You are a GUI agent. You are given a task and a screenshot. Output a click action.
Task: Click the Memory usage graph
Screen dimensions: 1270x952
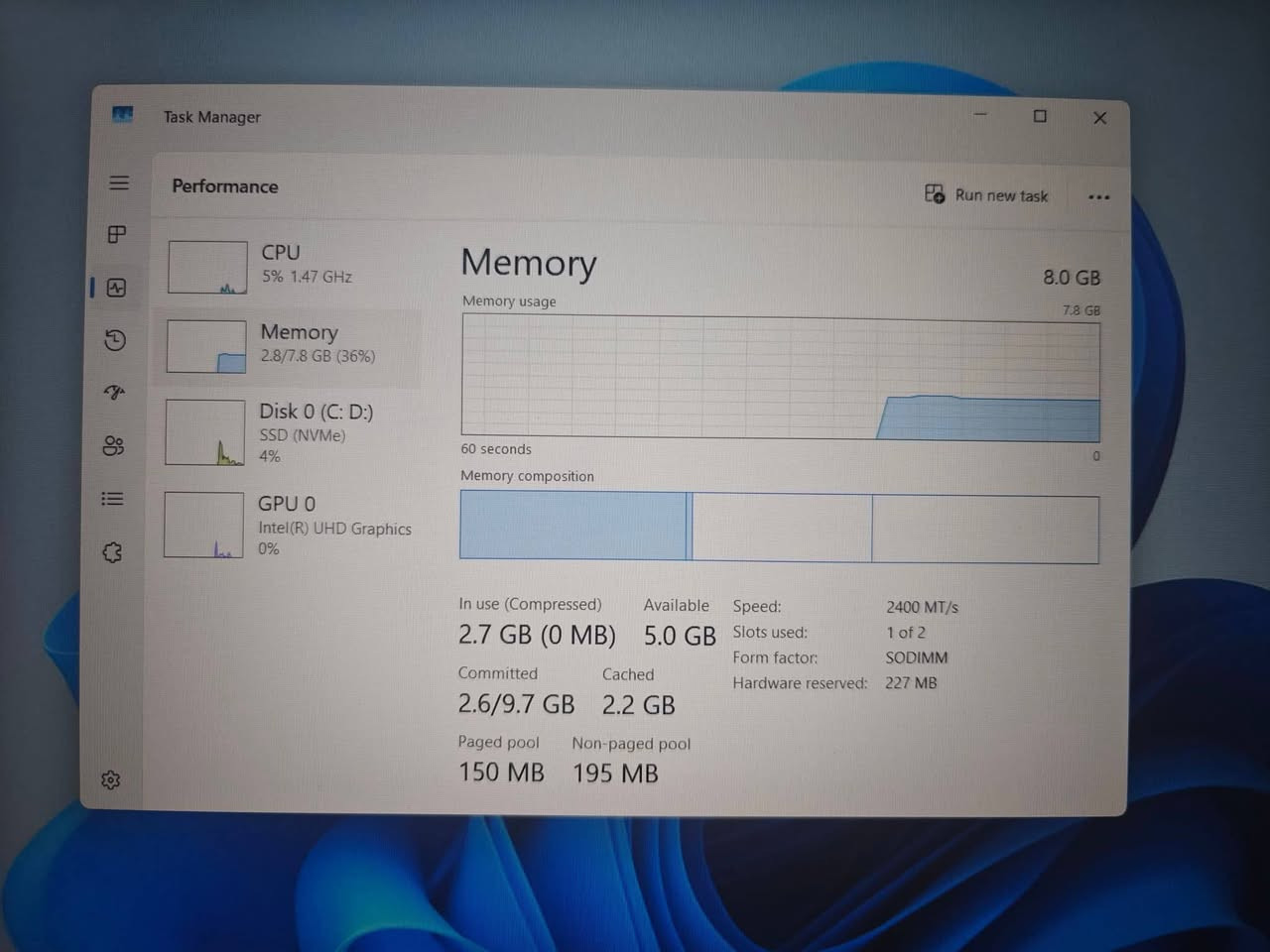[781, 379]
